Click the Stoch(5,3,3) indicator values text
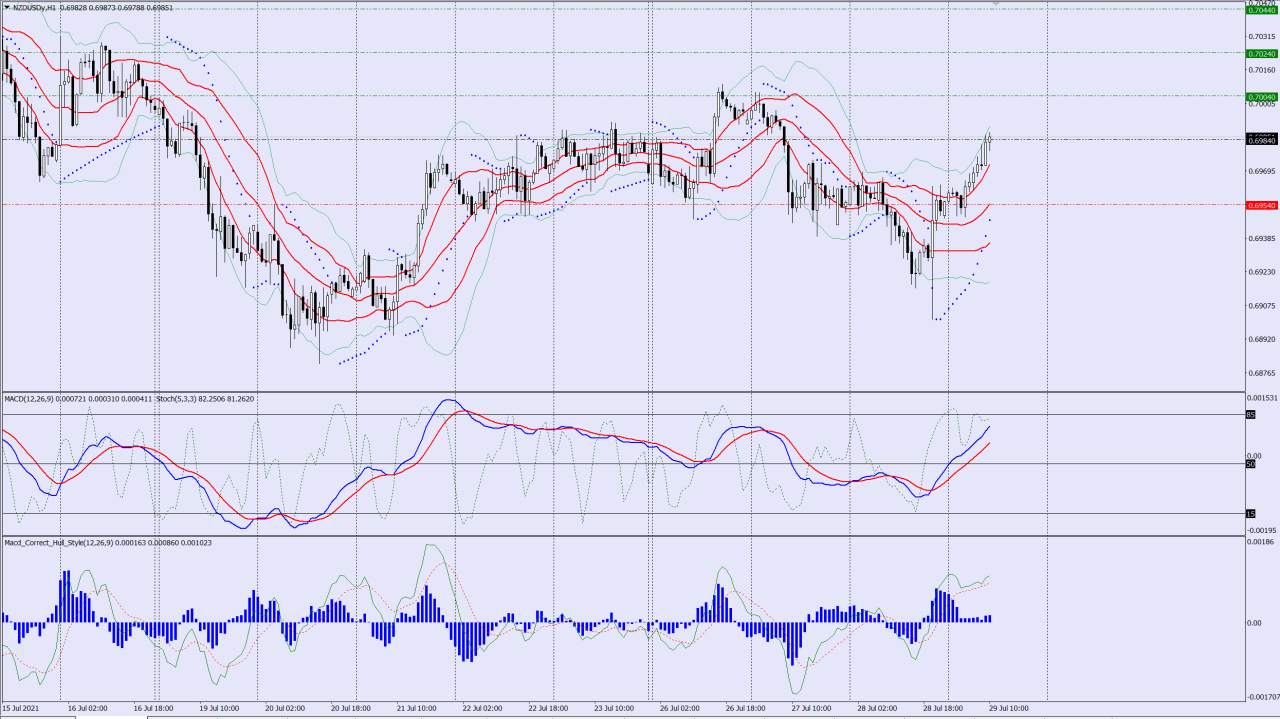This screenshot has height=719, width=1280. (206, 399)
